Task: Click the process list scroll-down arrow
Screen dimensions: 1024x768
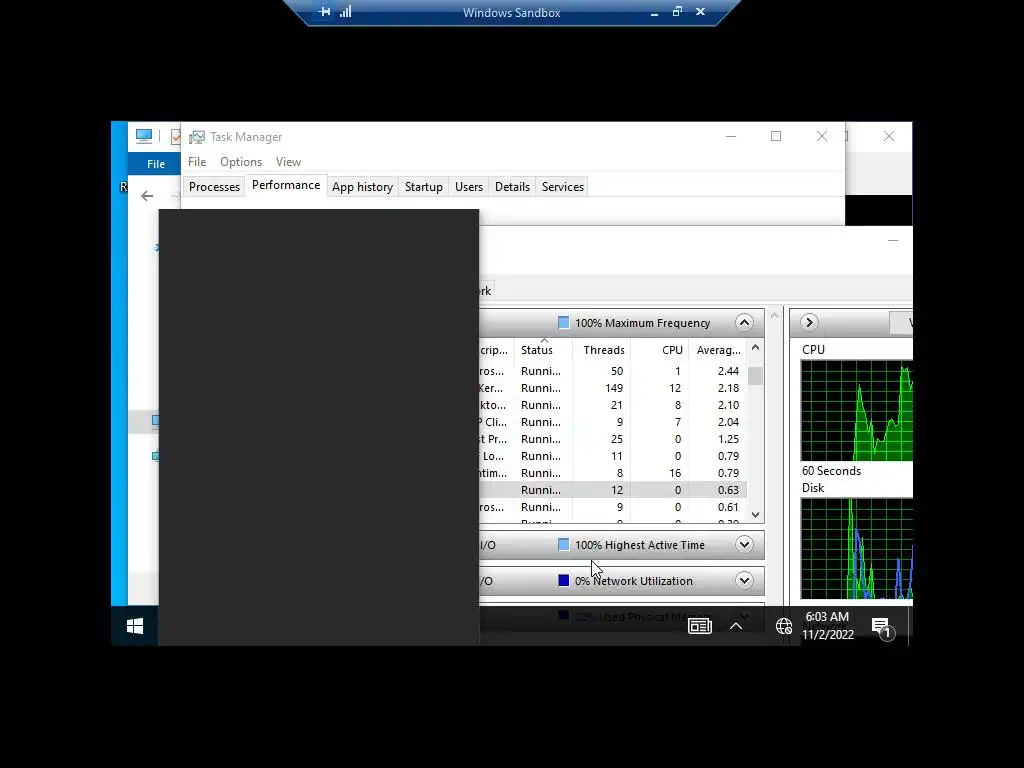Action: [x=756, y=515]
